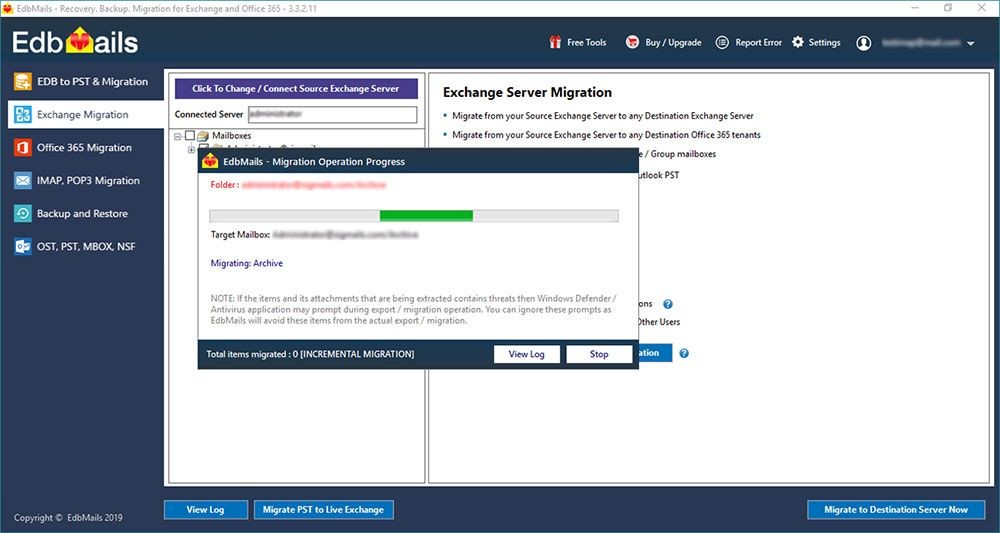Toggle the Mailboxes root checkbox
This screenshot has width=1000, height=533.
pyautogui.click(x=190, y=136)
